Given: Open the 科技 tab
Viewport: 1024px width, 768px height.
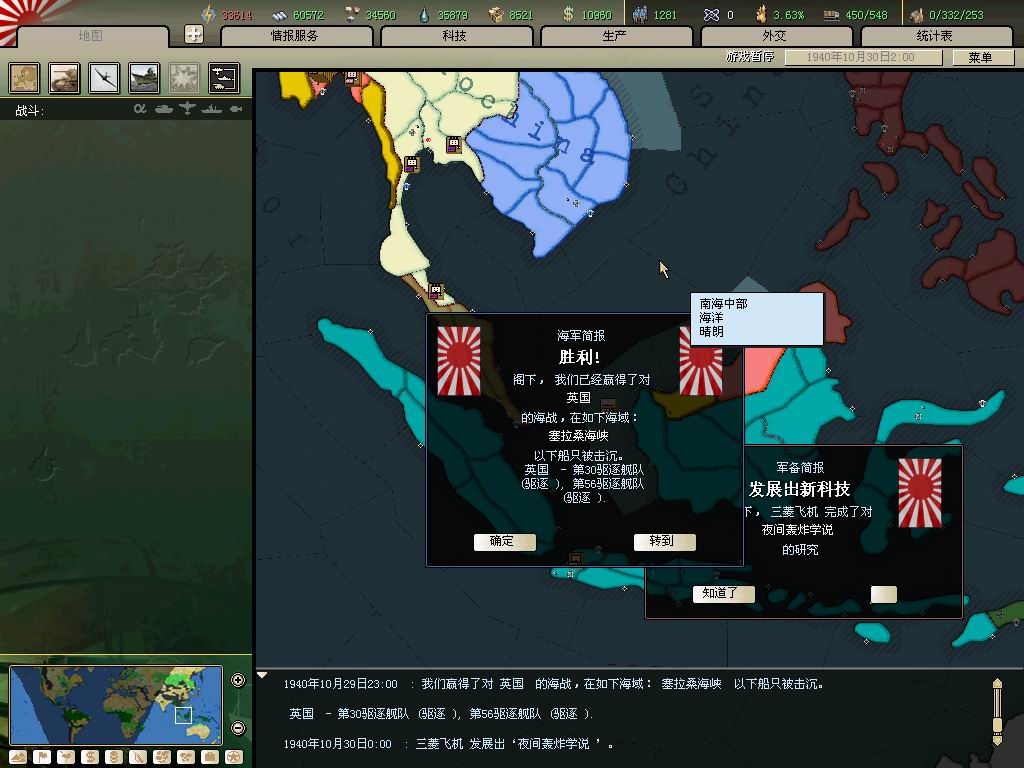Looking at the screenshot, I should (455, 36).
